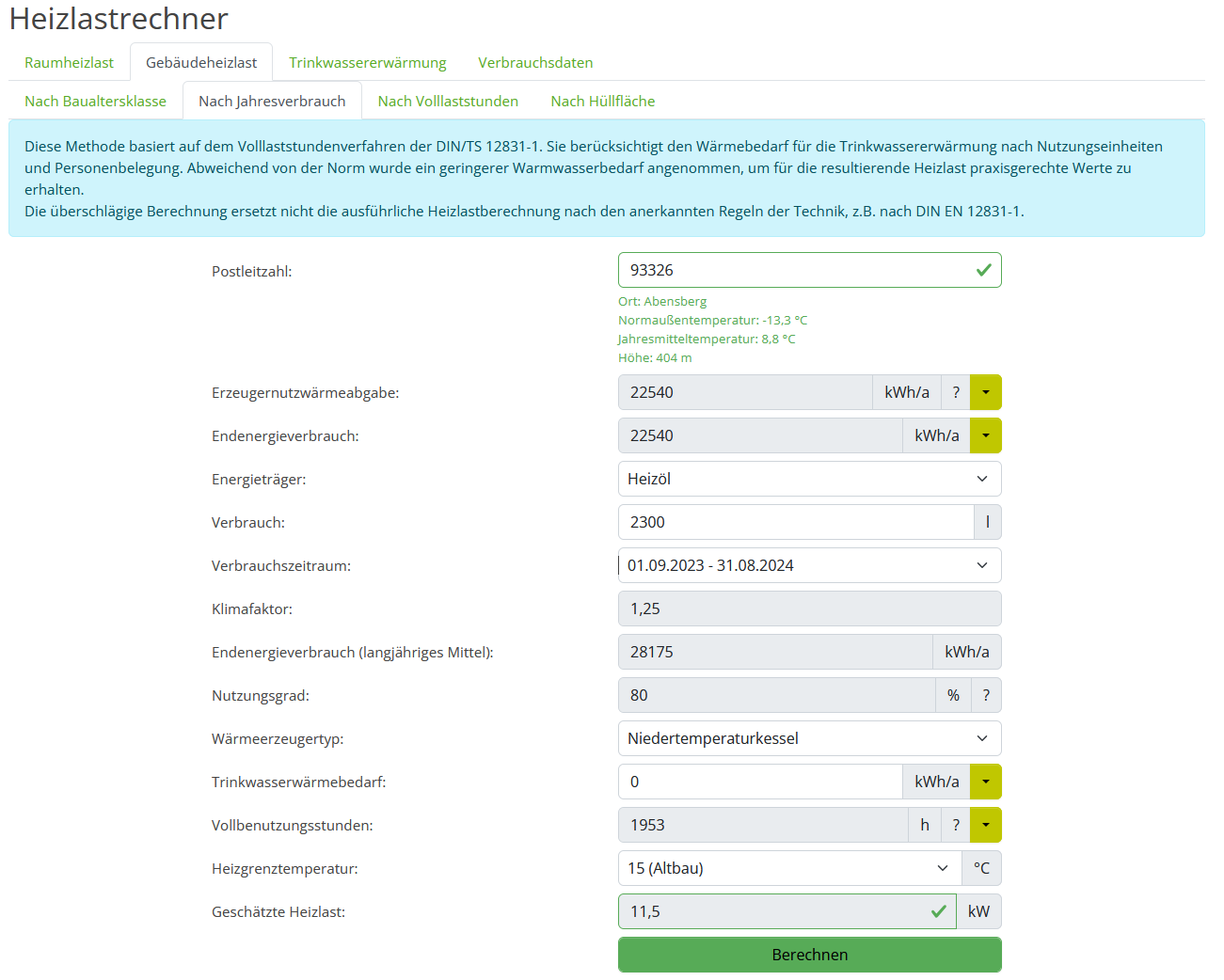
Task: Switch to Nach Baualtersklasse sub-tab
Action: pos(95,101)
